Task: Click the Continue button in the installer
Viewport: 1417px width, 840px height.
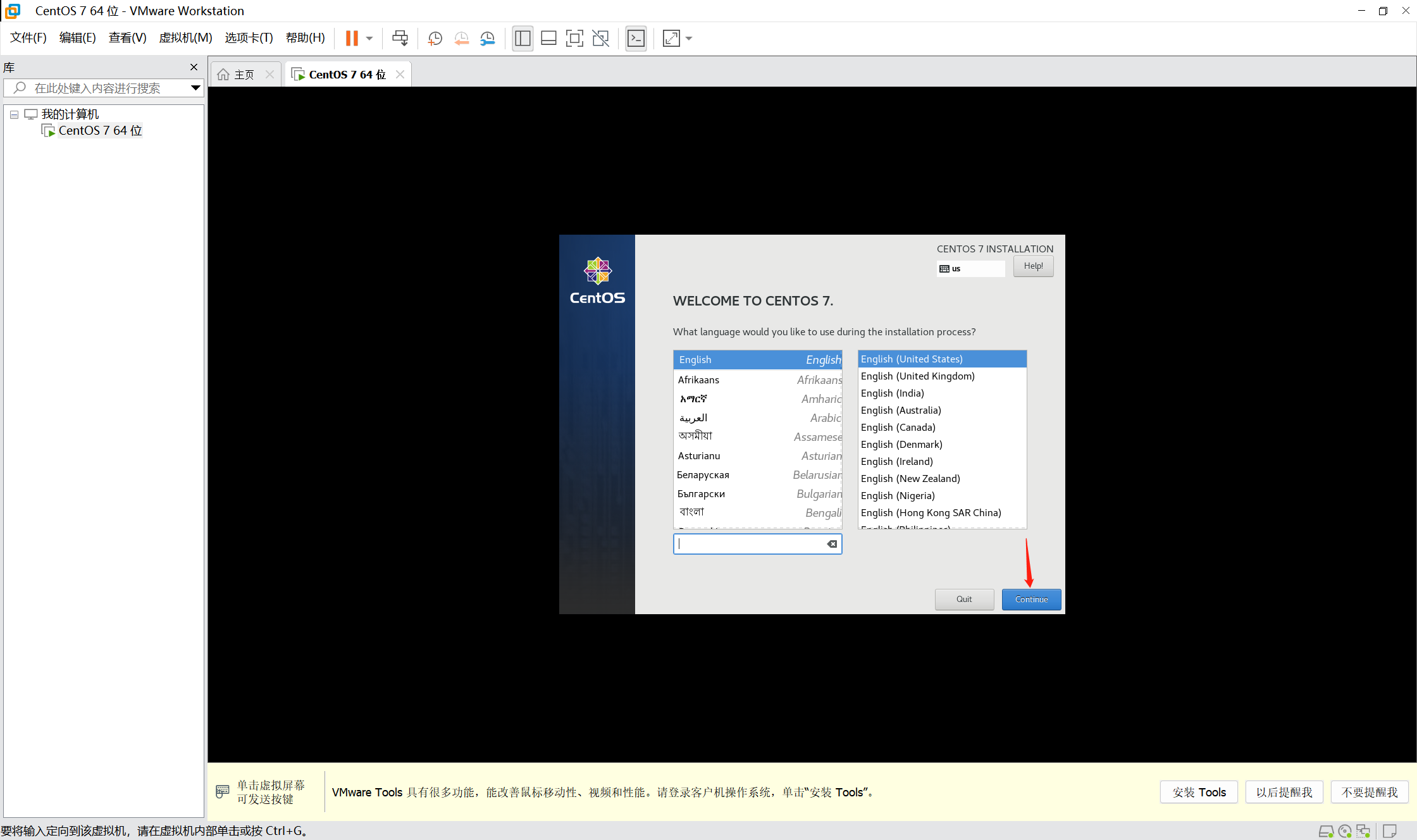Action: [x=1031, y=599]
